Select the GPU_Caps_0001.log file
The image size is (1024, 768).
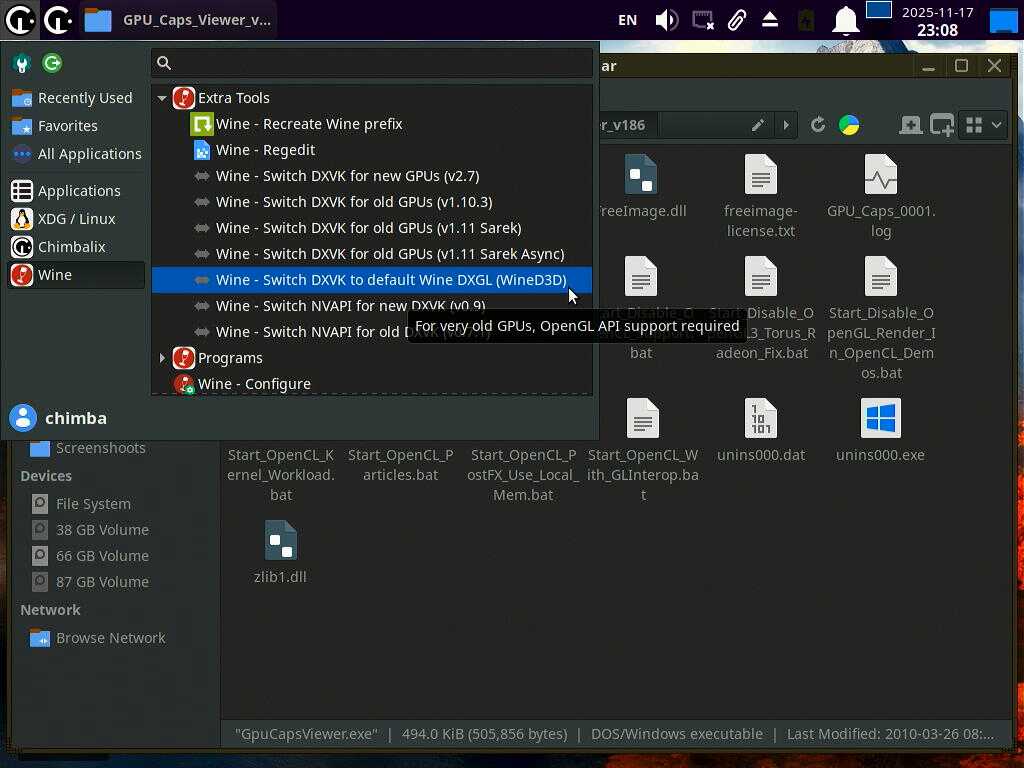(x=880, y=197)
